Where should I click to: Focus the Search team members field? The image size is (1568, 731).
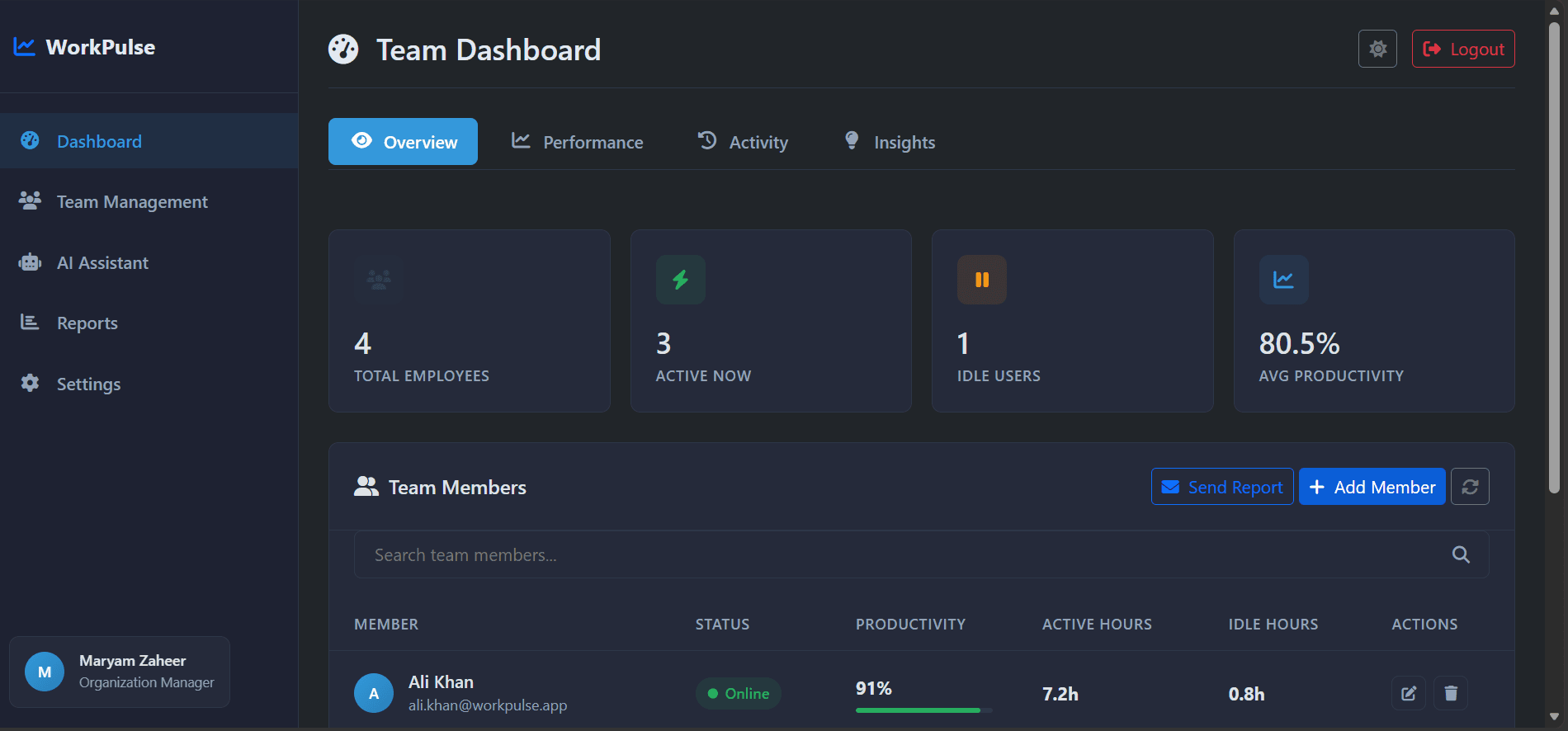pyautogui.click(x=921, y=554)
